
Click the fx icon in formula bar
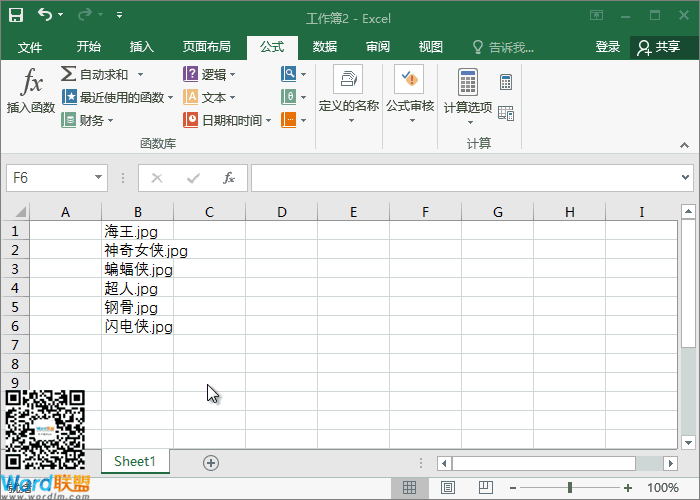click(x=229, y=178)
